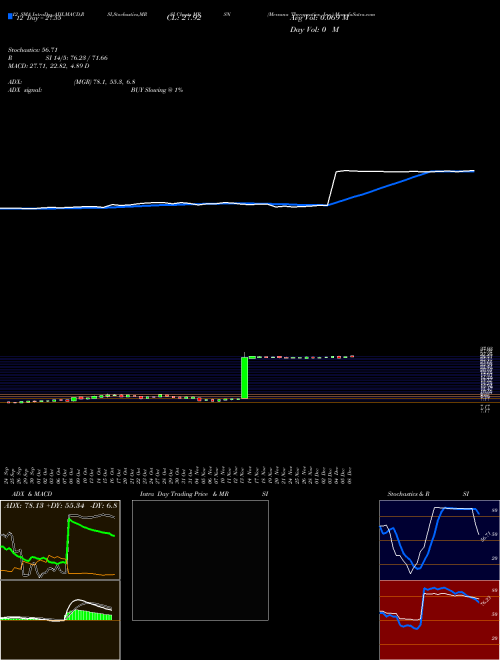Viewport: 500px width, 660px height.
Task: Click the white price line jump
Action: click(x=332, y=188)
